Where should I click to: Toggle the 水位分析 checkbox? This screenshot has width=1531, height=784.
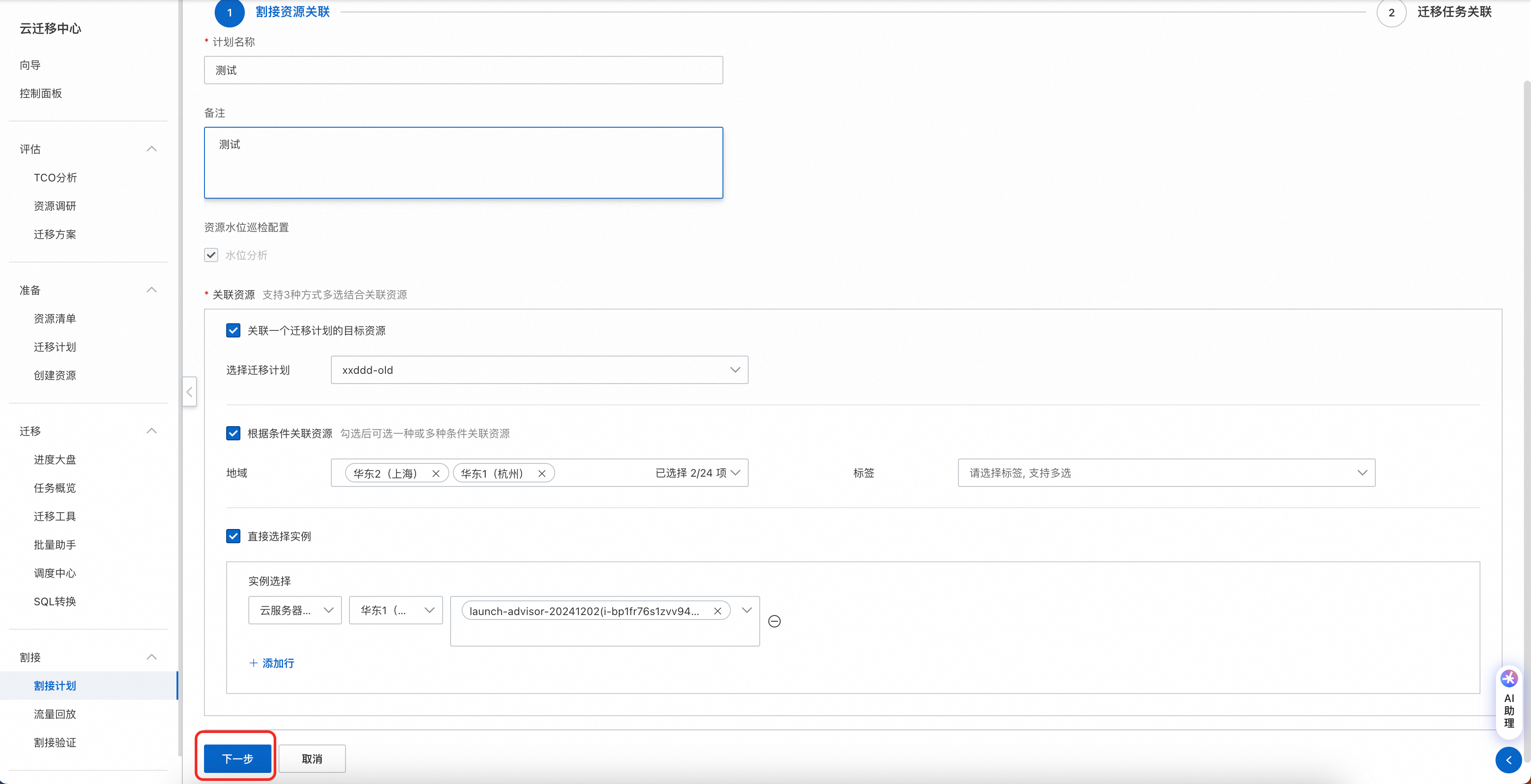click(211, 255)
